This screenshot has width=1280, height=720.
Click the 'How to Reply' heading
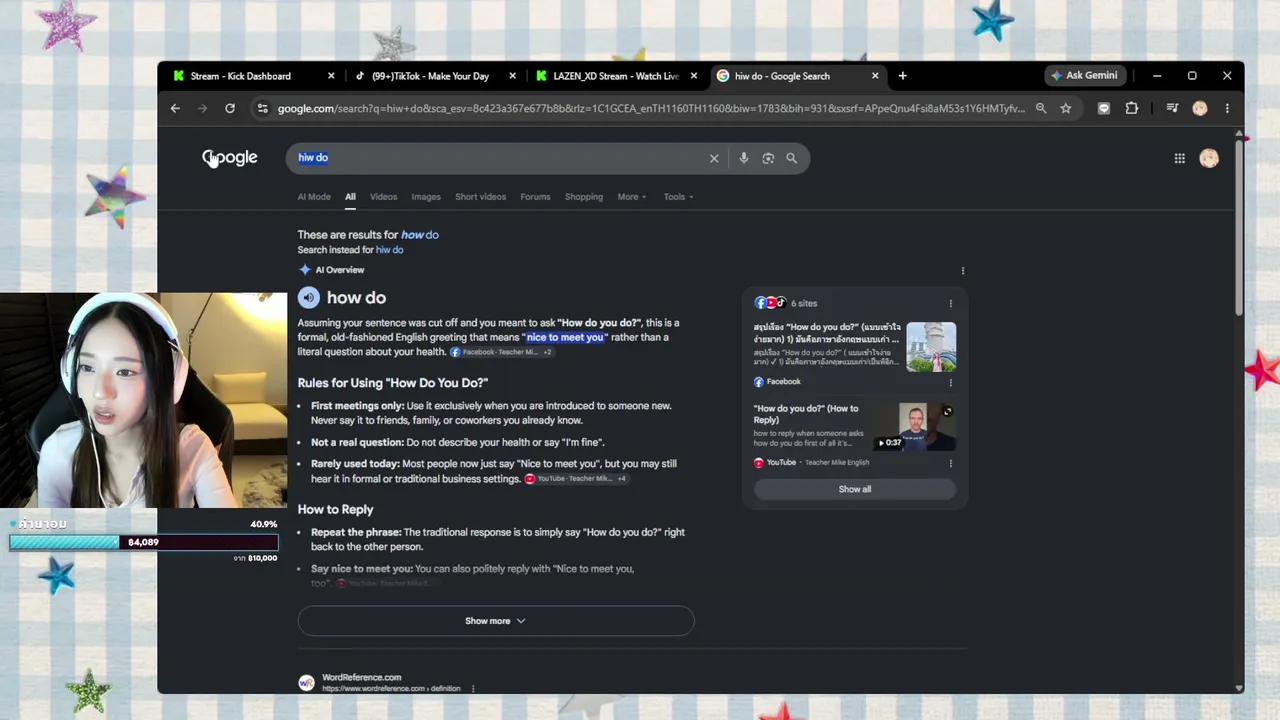point(335,510)
